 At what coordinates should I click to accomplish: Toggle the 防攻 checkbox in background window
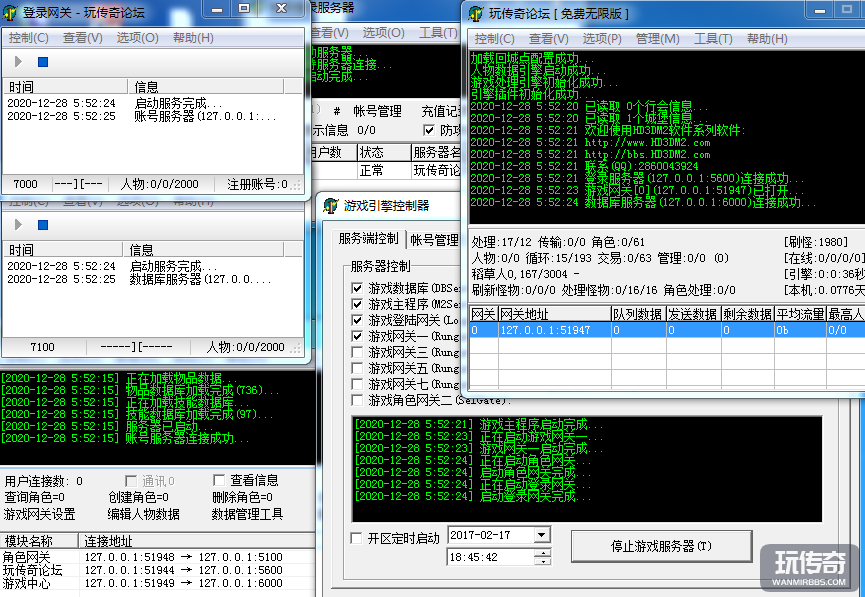[x=429, y=130]
